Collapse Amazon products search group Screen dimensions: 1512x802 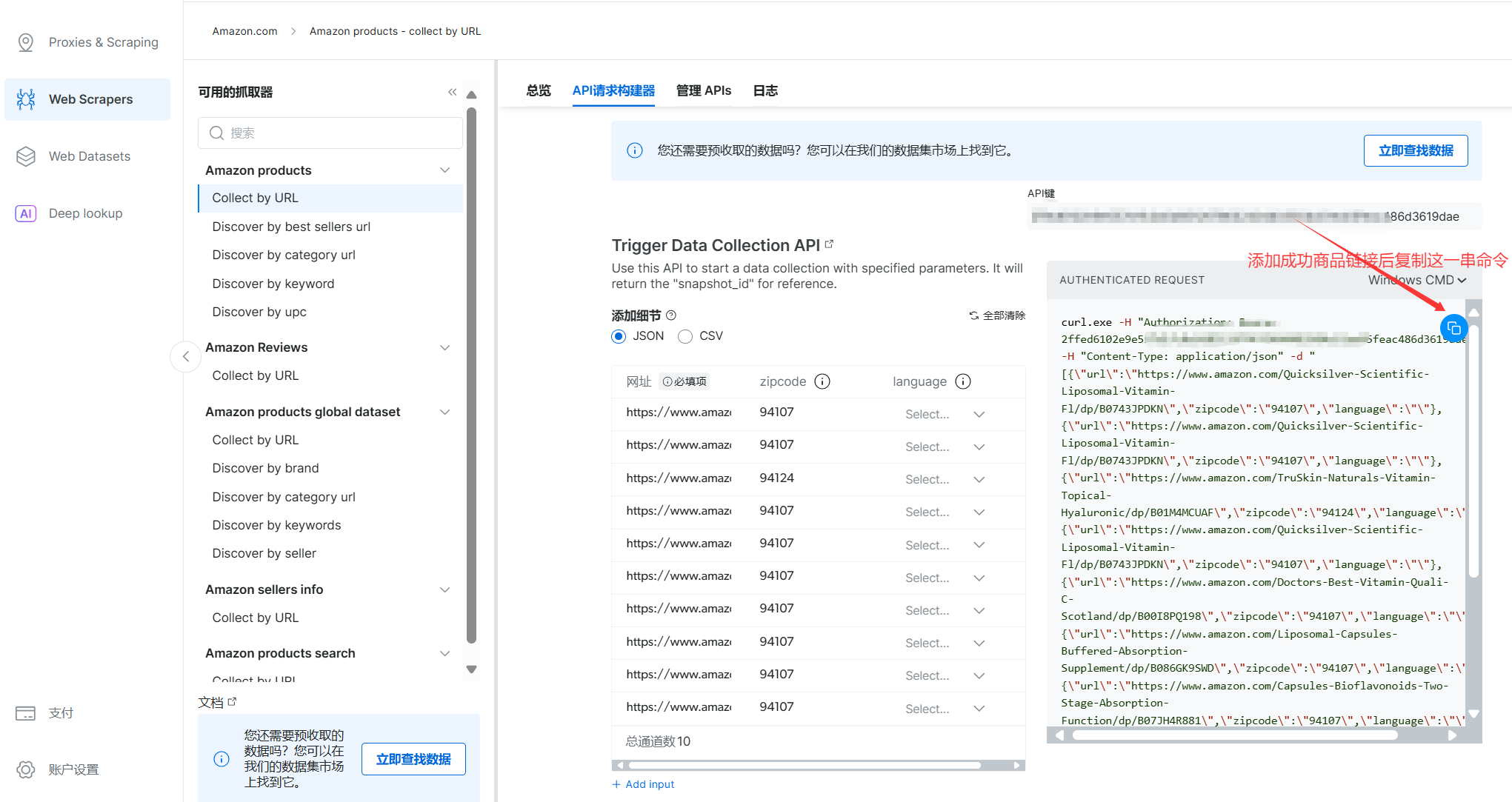point(444,653)
